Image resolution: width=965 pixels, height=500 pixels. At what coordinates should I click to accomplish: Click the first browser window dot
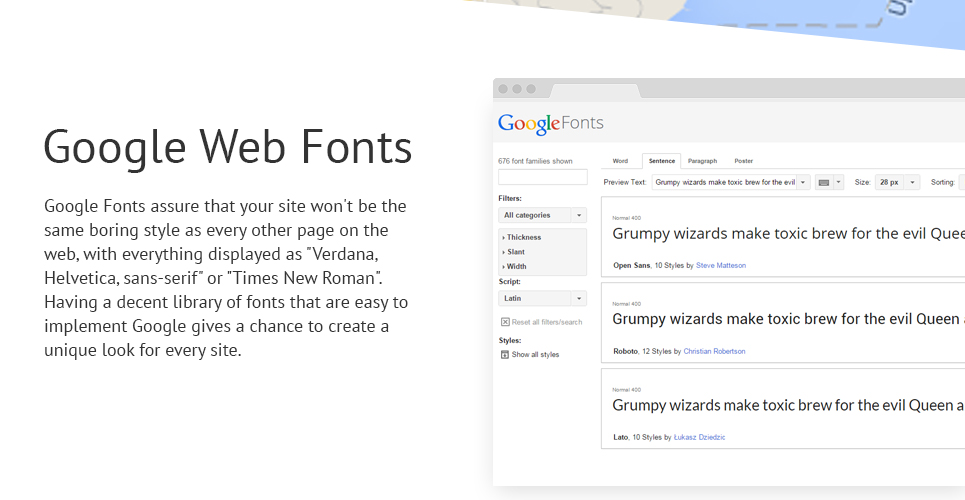point(503,89)
